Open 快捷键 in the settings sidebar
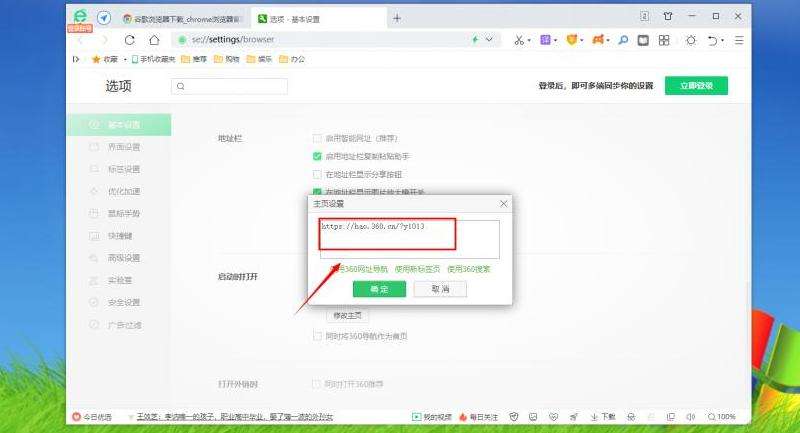 tap(118, 236)
